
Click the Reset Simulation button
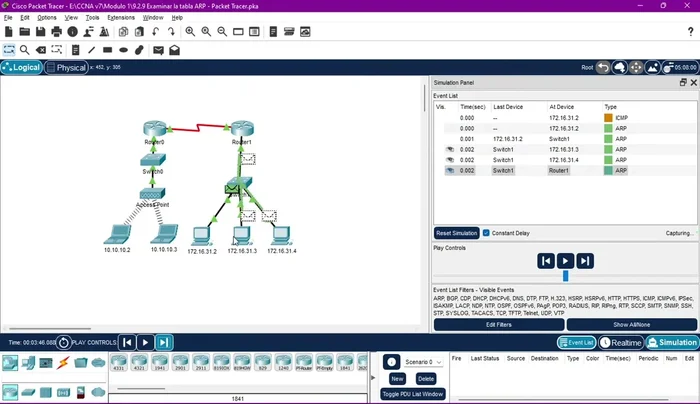tap(456, 233)
